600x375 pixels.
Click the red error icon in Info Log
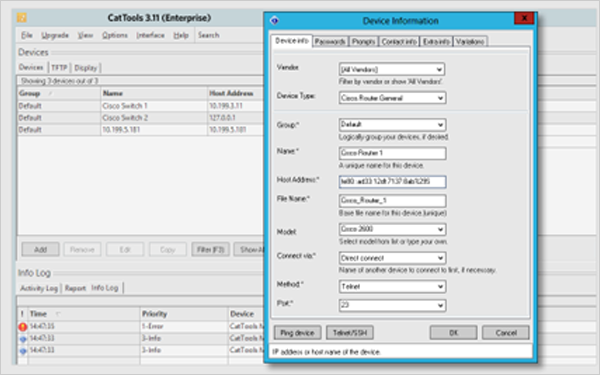click(23, 327)
